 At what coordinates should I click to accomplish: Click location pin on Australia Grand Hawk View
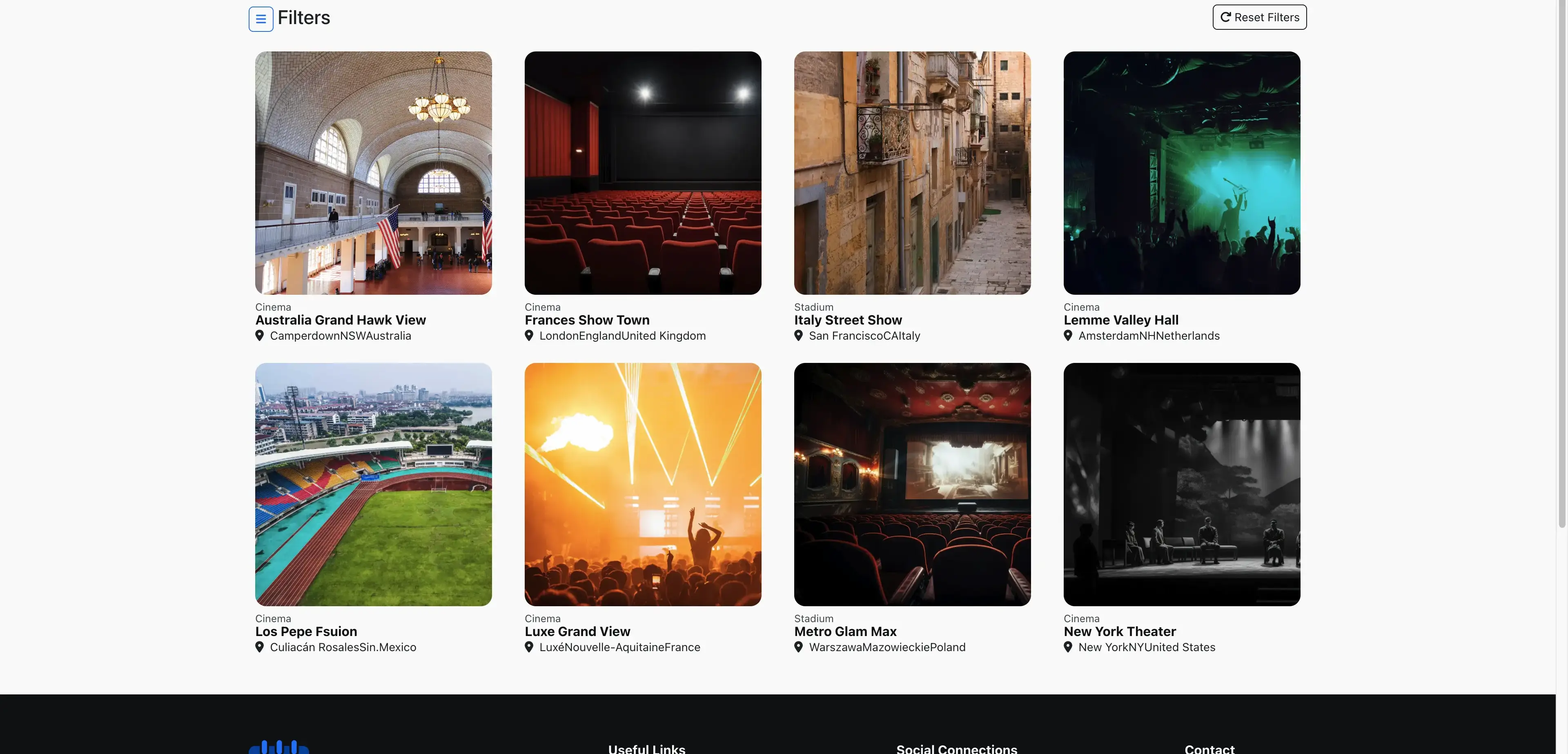point(261,335)
